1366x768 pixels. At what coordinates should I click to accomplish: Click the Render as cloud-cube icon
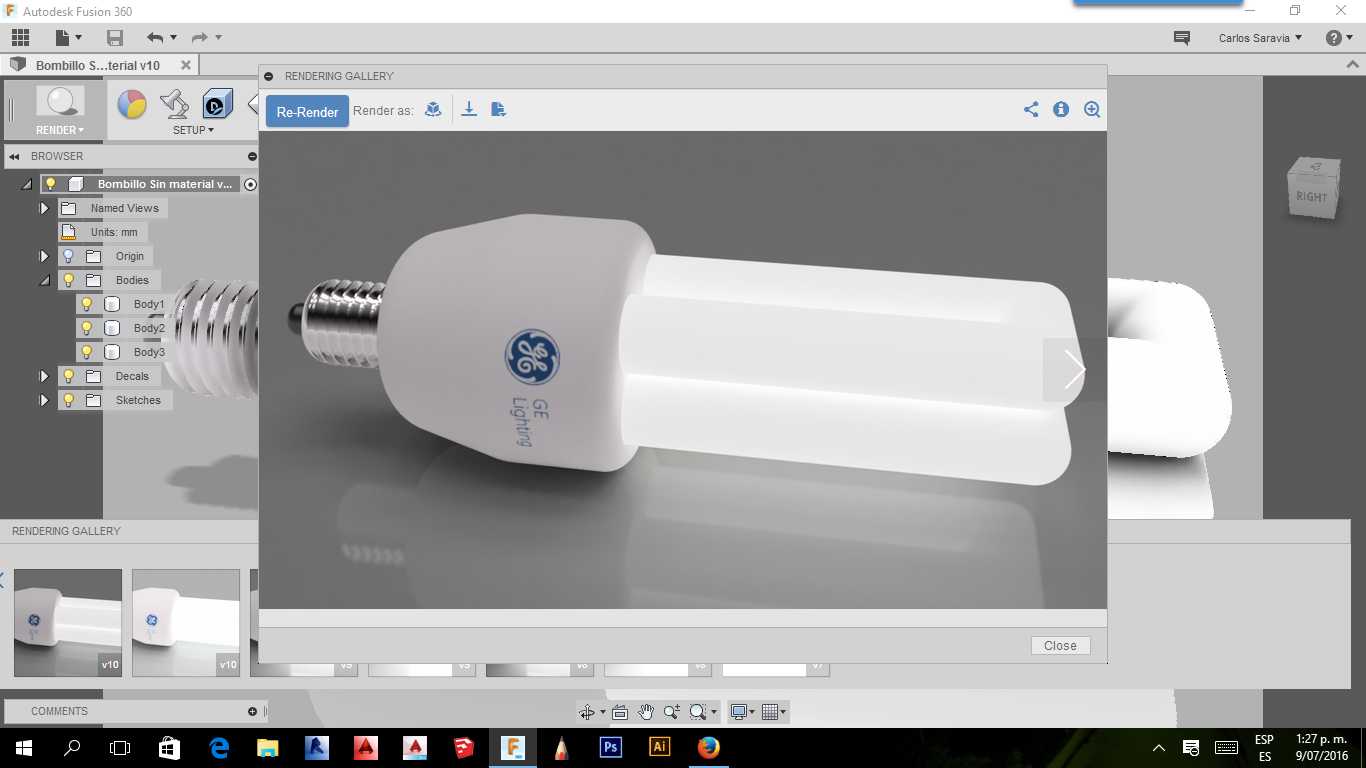[x=433, y=110]
